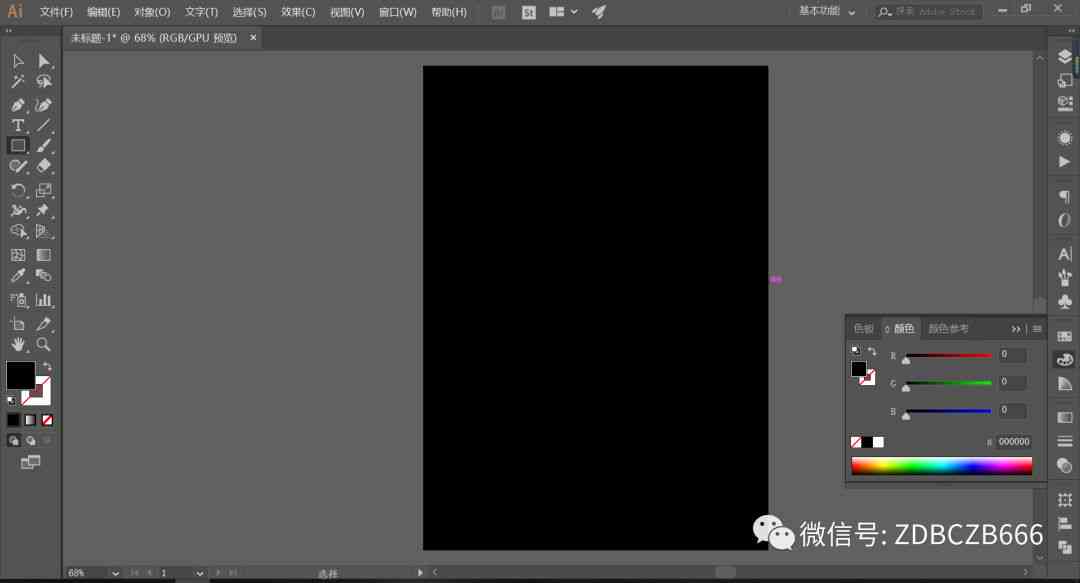The image size is (1080, 583).
Task: Select the Scale tool
Action: click(x=43, y=190)
